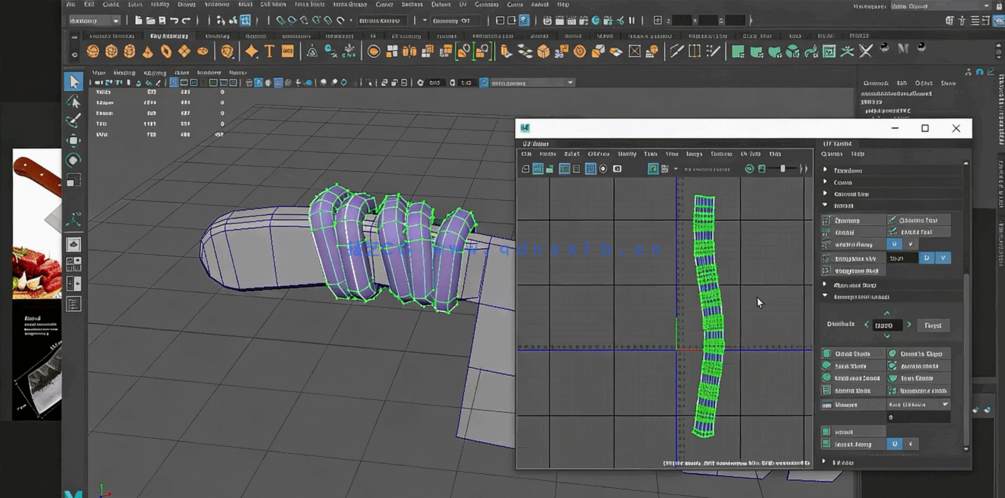Open the Measure option dropdown in UV Toolkit
Viewport: 1005px width, 498px height.
[918, 405]
